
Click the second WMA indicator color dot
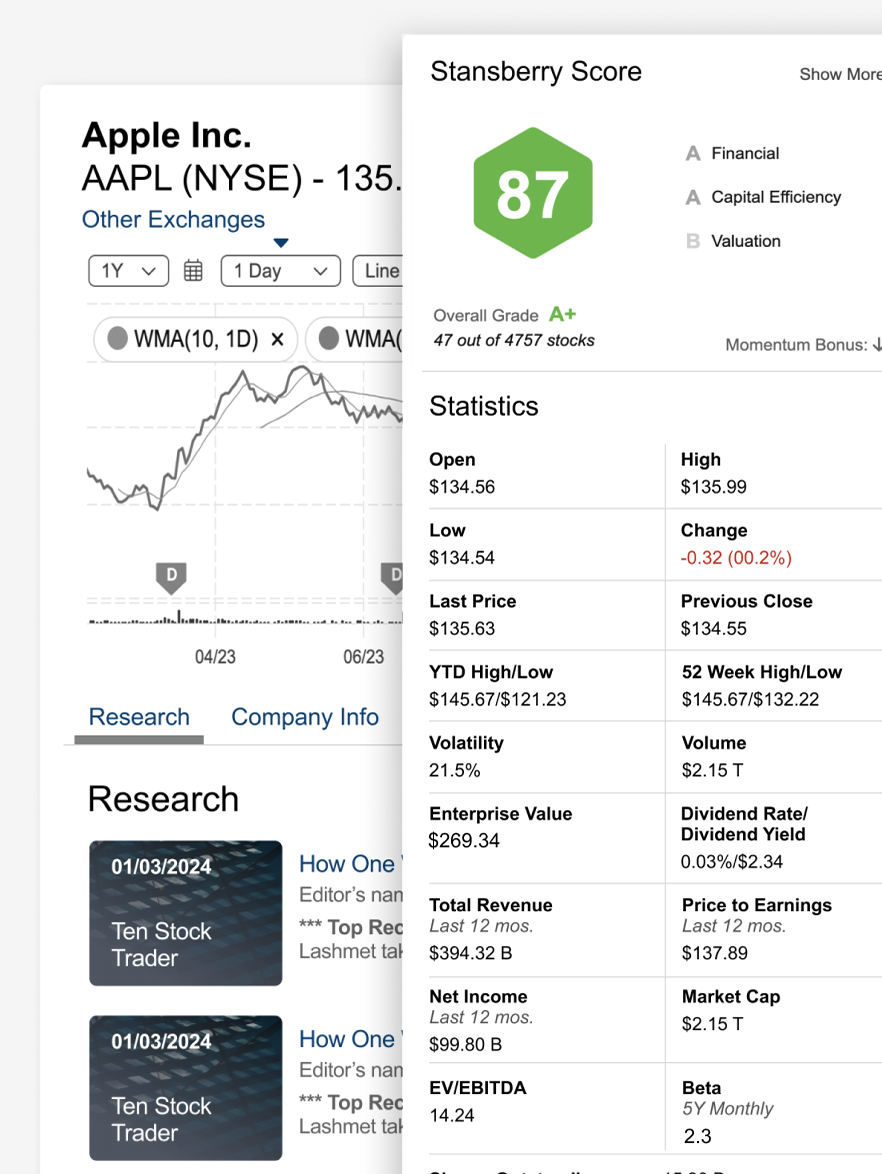point(329,338)
